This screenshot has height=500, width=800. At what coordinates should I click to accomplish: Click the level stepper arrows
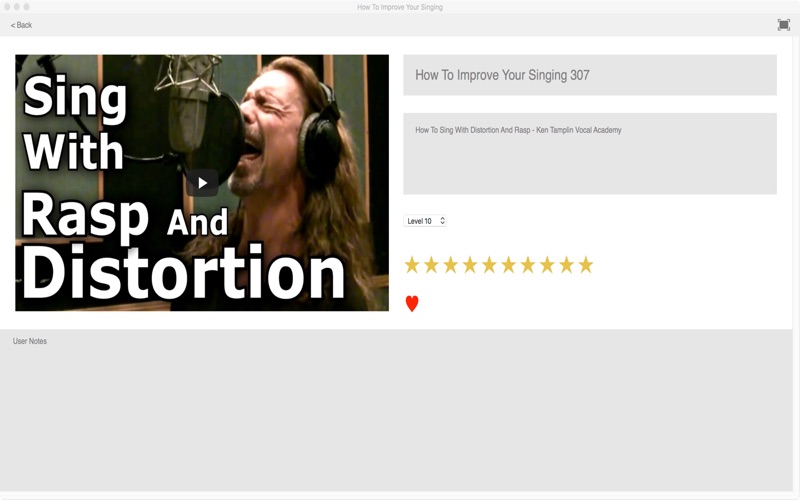(442, 221)
